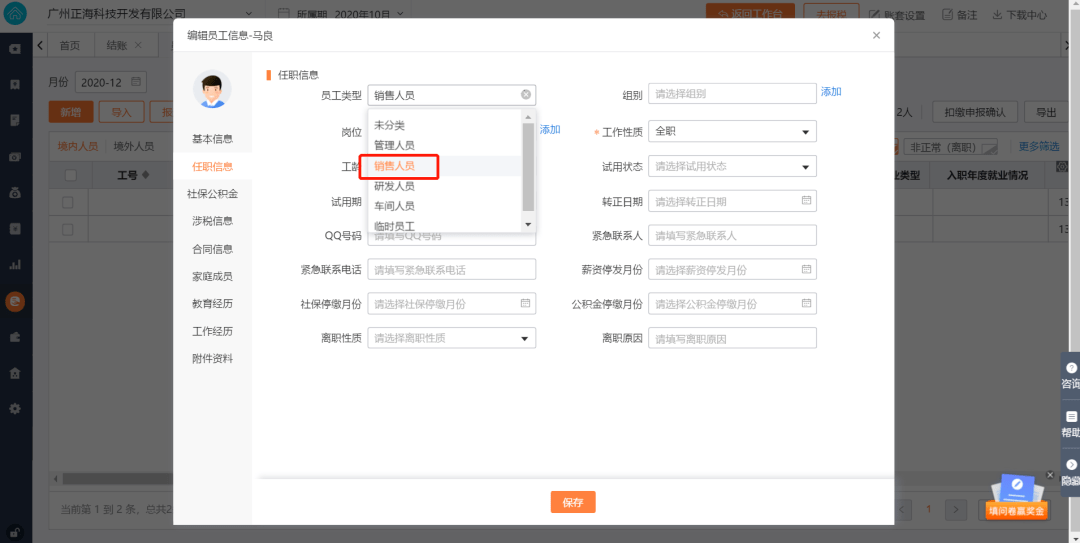Clear the 员工类型 field with the x icon

coord(526,94)
